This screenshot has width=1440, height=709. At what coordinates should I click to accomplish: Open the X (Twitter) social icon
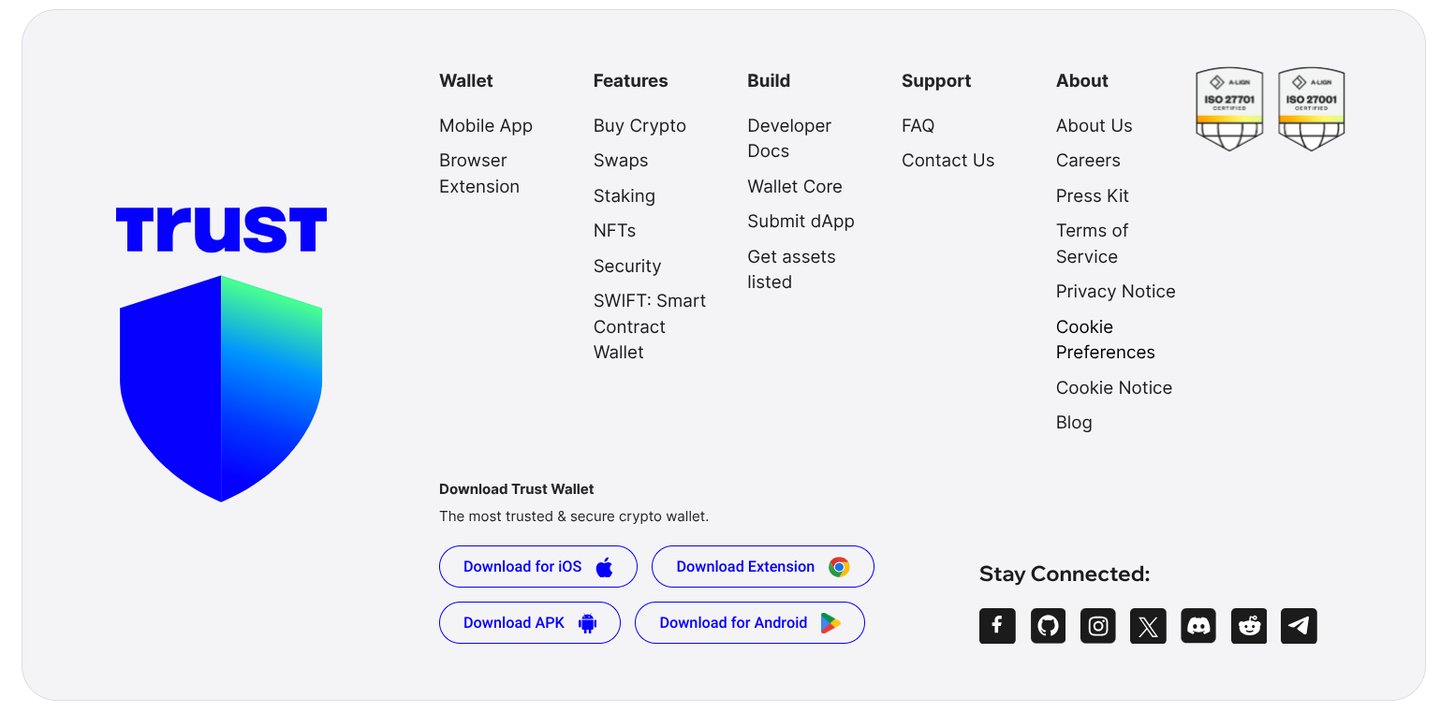pyautogui.click(x=1148, y=626)
